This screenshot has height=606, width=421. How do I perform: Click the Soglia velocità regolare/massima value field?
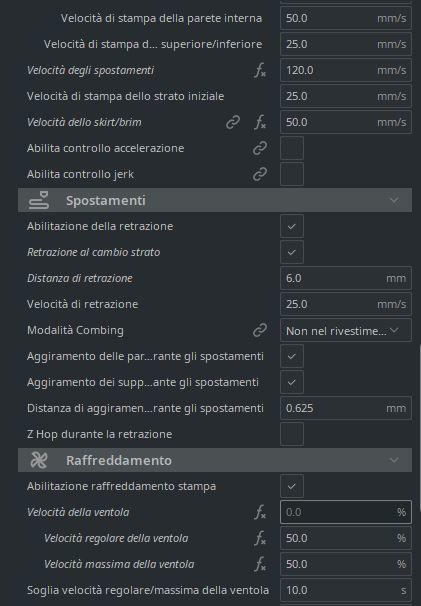[x=346, y=590]
